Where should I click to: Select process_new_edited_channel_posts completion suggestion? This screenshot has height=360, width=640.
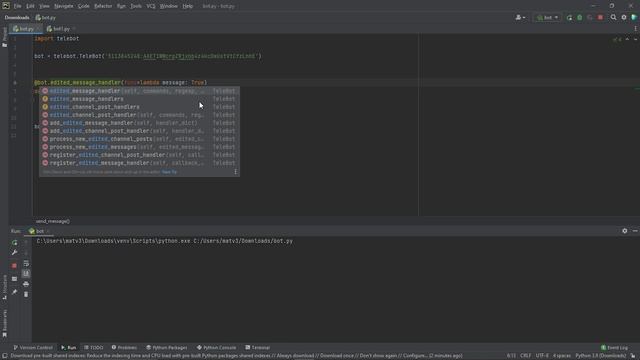(x=139, y=139)
